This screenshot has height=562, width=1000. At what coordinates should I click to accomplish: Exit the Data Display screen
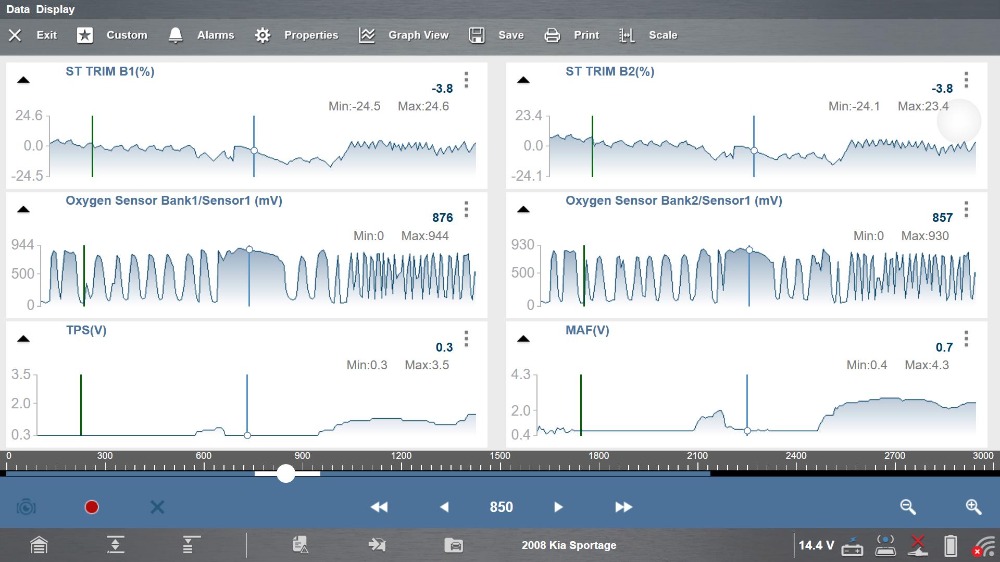pyautogui.click(x=33, y=35)
